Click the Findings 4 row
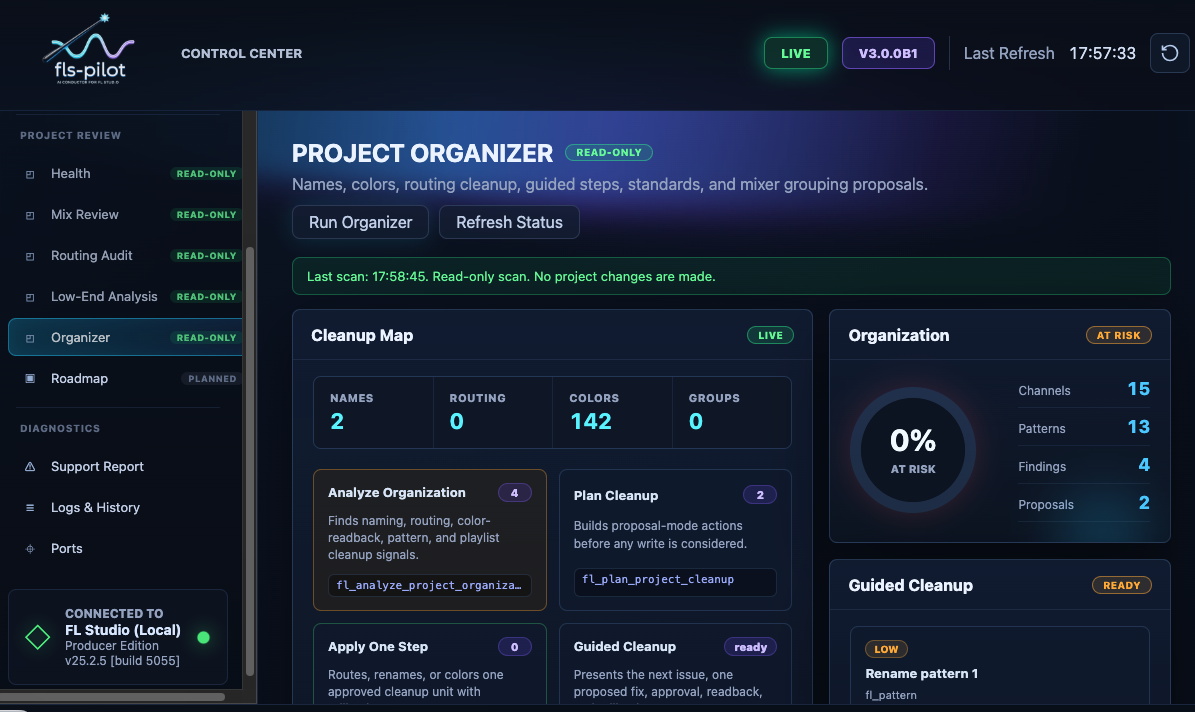The height and width of the screenshot is (712, 1195). click(x=1084, y=466)
